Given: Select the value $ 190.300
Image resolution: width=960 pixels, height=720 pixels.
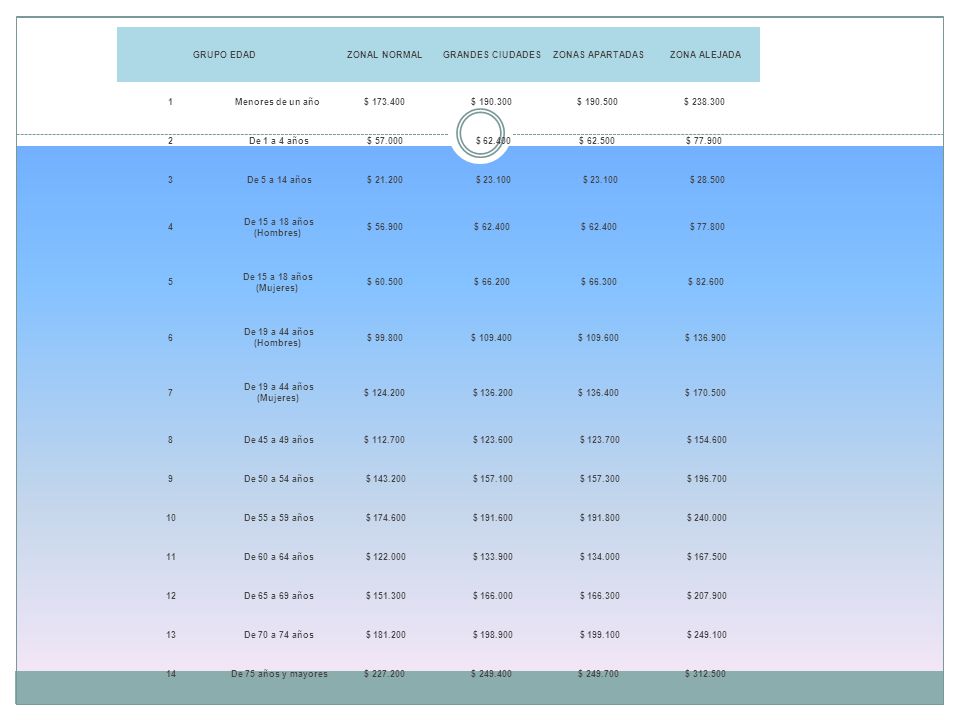Looking at the screenshot, I should [492, 102].
